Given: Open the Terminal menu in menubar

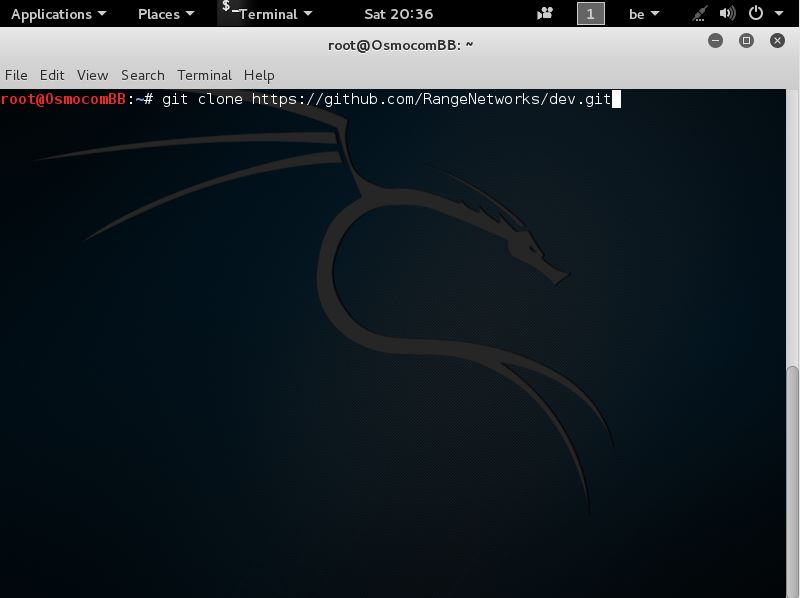Looking at the screenshot, I should (204, 75).
